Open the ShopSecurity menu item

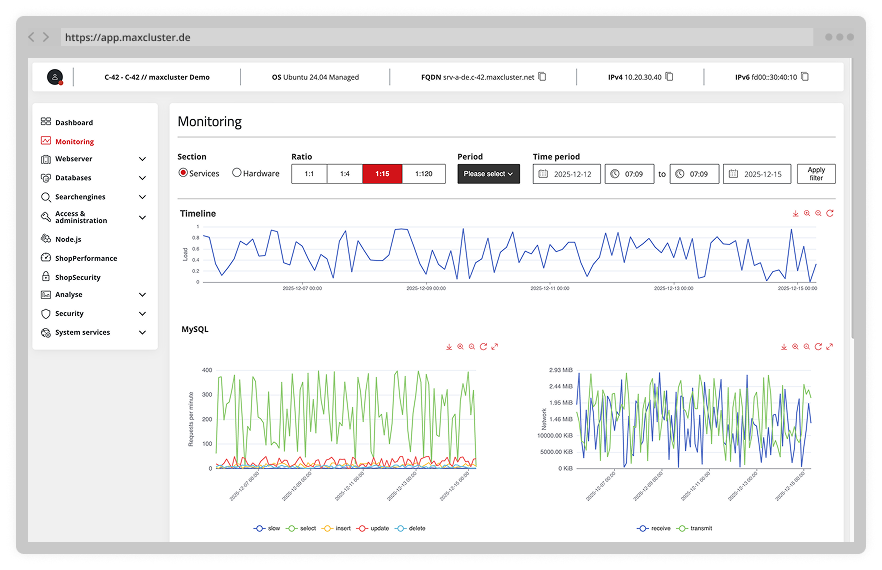coord(78,277)
